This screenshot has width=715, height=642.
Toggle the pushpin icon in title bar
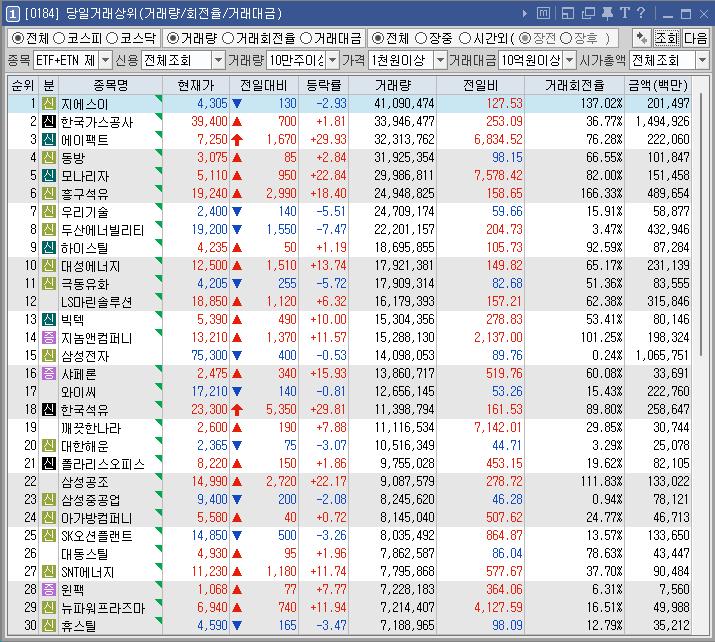[x=607, y=13]
